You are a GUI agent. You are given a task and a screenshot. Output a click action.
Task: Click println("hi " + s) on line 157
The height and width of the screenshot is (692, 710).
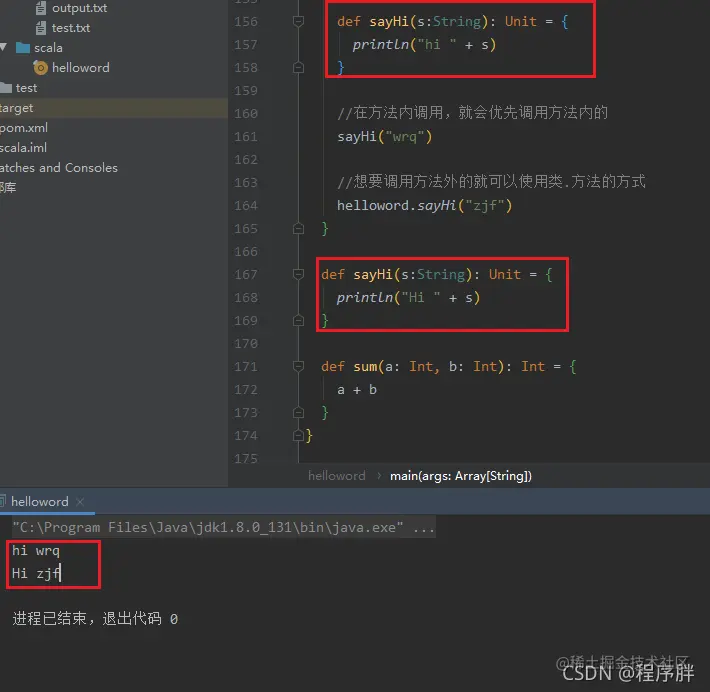point(424,44)
